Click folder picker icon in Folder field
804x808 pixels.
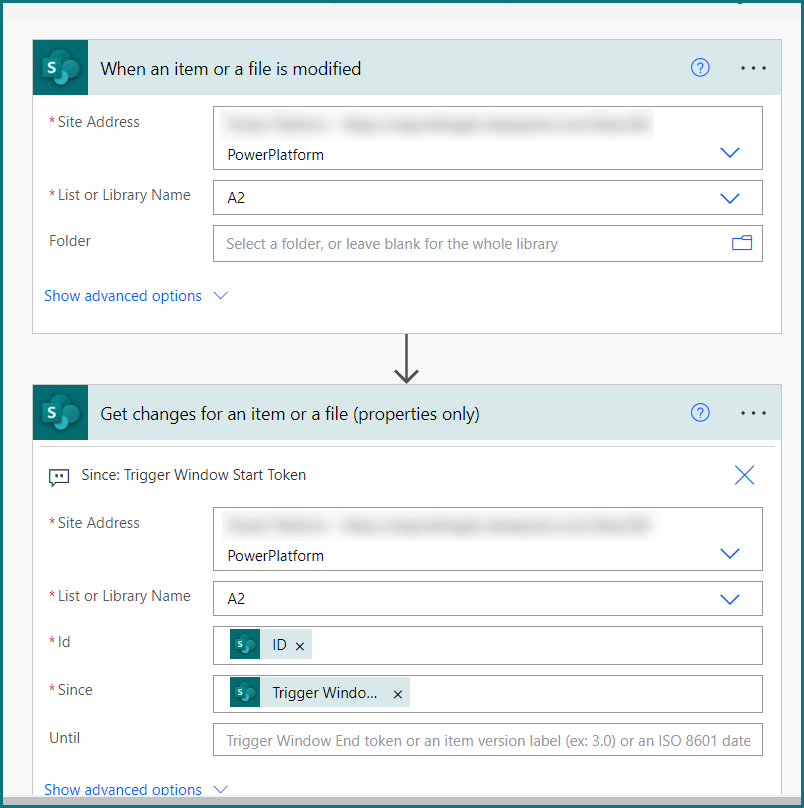742,243
